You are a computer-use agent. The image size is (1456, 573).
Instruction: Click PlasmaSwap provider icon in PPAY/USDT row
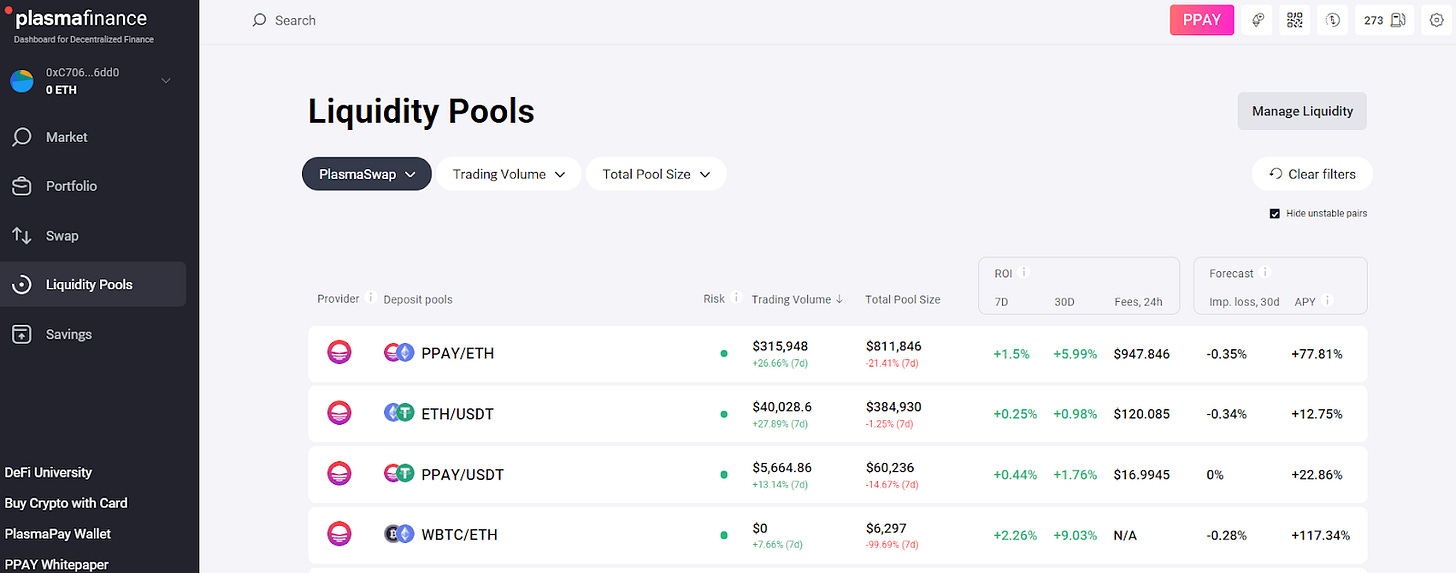340,474
